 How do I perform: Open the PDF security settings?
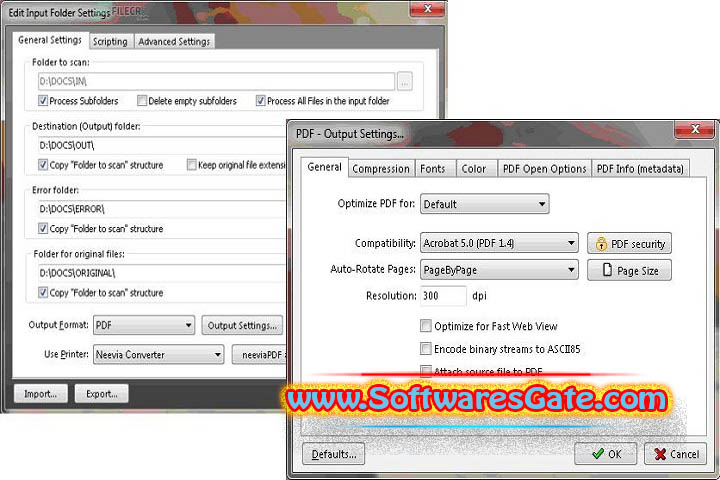[629, 243]
